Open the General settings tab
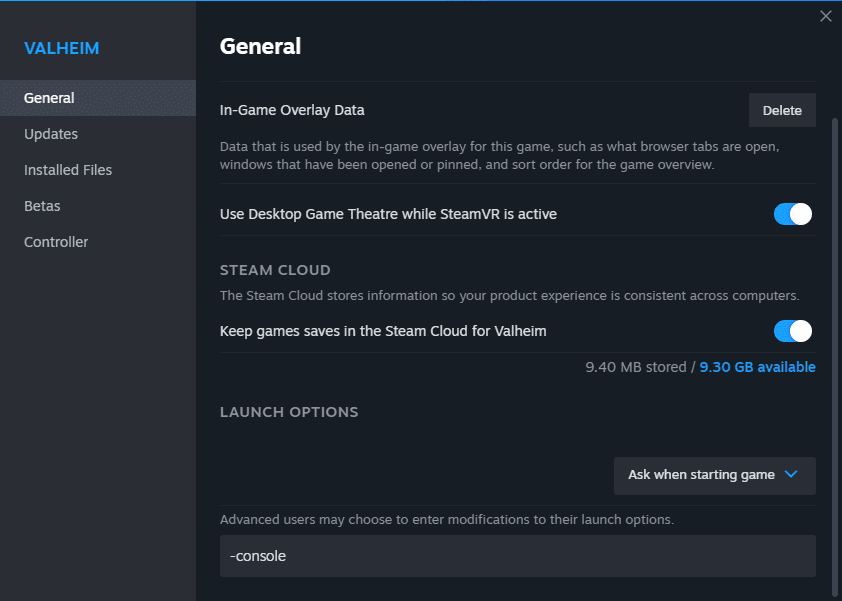Image resolution: width=842 pixels, height=601 pixels. [98, 98]
